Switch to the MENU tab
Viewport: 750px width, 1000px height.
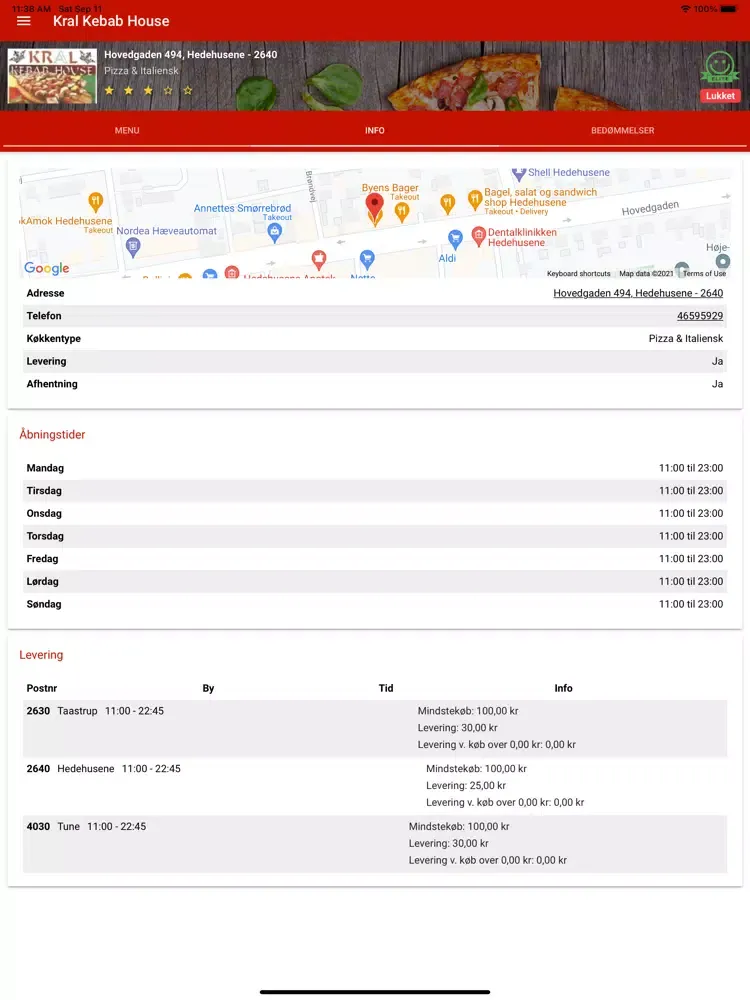127,130
